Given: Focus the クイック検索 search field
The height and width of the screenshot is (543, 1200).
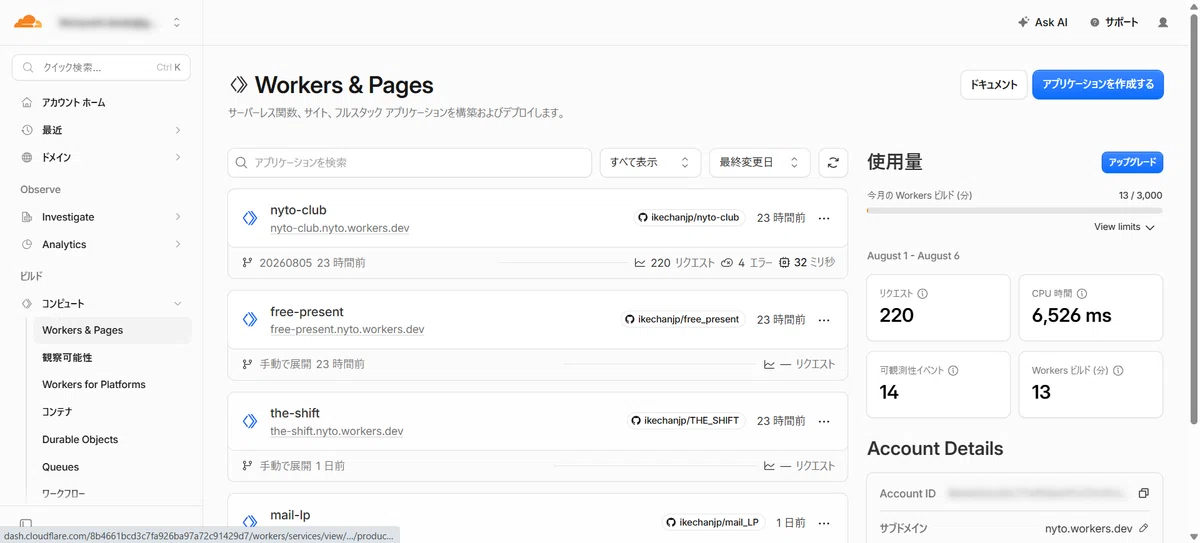Looking at the screenshot, I should tap(101, 68).
